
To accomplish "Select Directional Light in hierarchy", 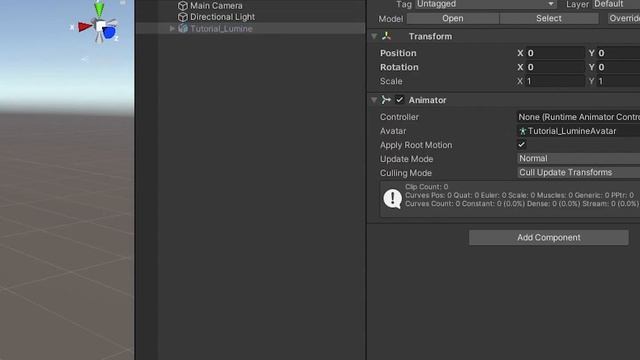I will [x=222, y=17].
